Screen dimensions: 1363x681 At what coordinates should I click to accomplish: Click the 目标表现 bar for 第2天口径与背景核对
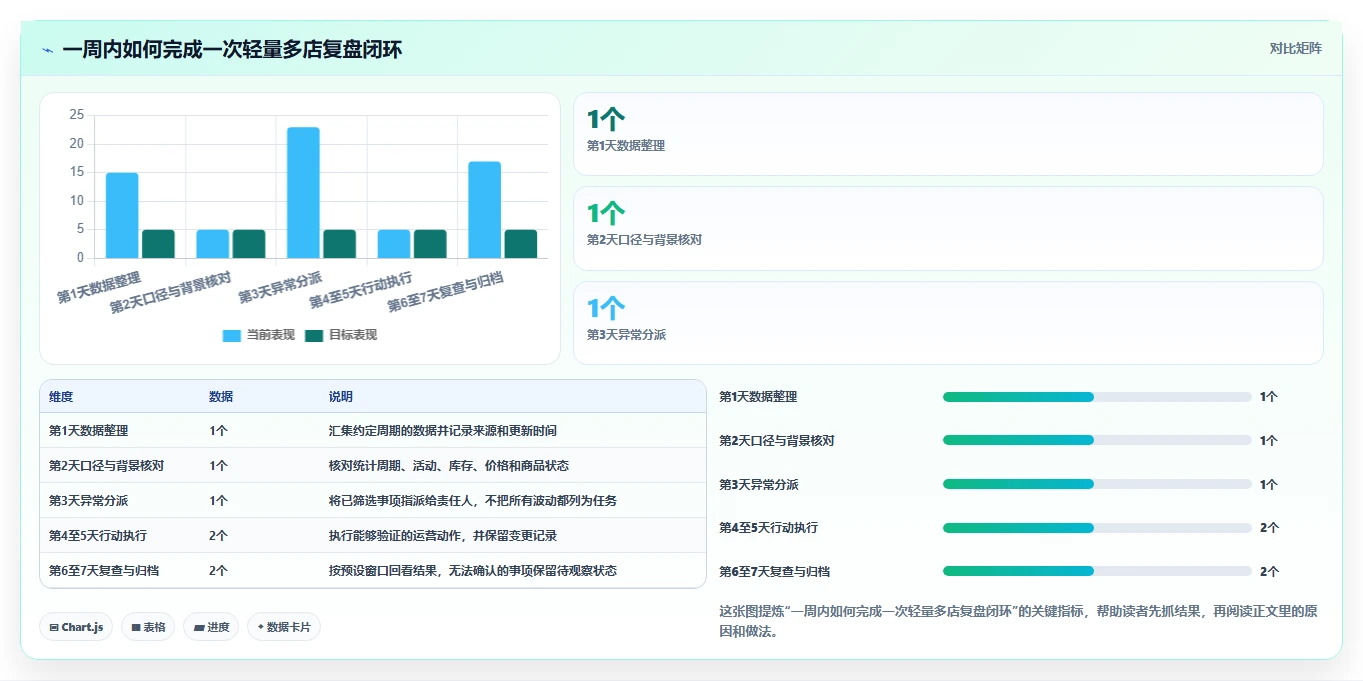click(x=249, y=244)
